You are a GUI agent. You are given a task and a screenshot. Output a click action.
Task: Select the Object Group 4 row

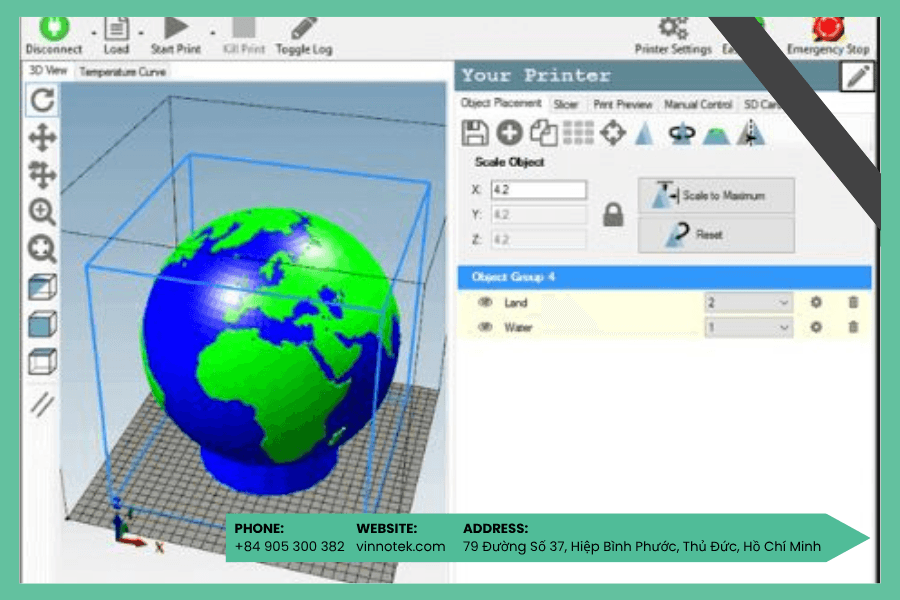click(664, 277)
